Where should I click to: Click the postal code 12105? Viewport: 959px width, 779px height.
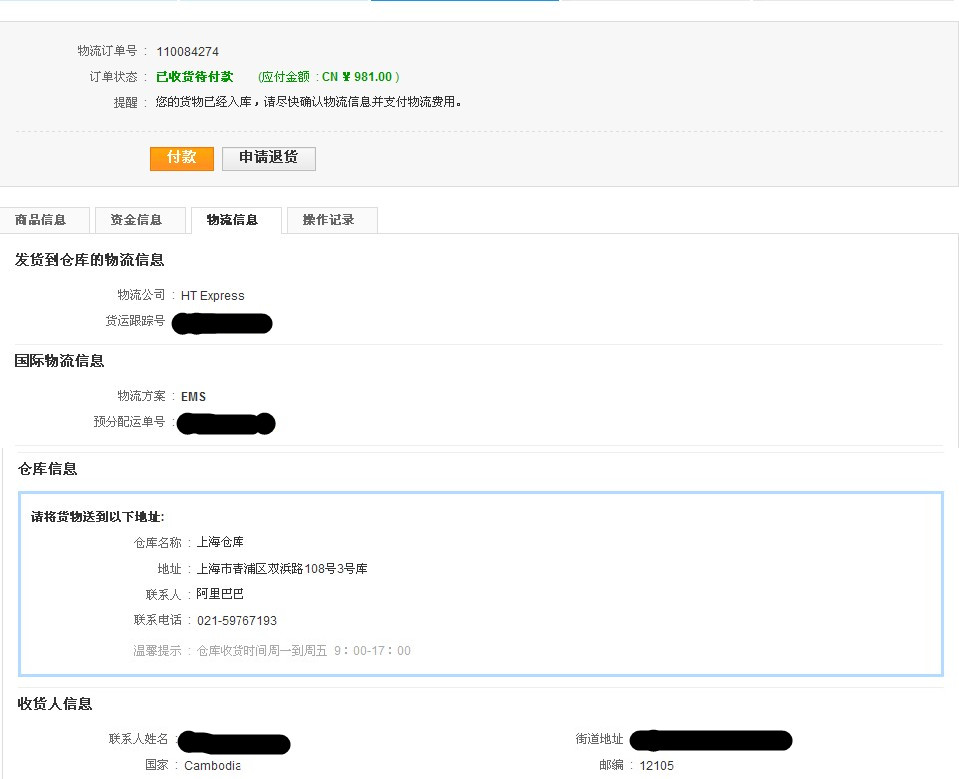click(x=655, y=765)
